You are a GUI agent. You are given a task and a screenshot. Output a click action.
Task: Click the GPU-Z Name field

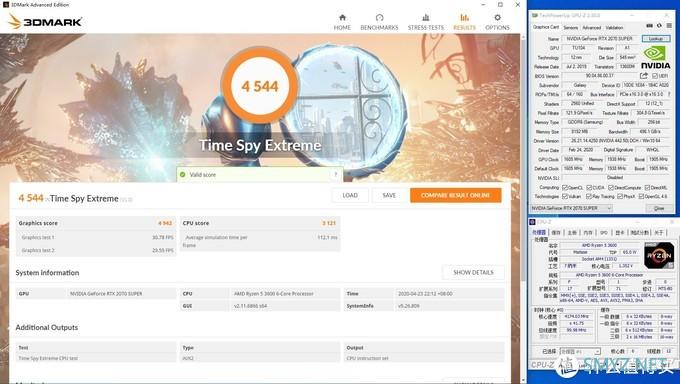click(600, 39)
